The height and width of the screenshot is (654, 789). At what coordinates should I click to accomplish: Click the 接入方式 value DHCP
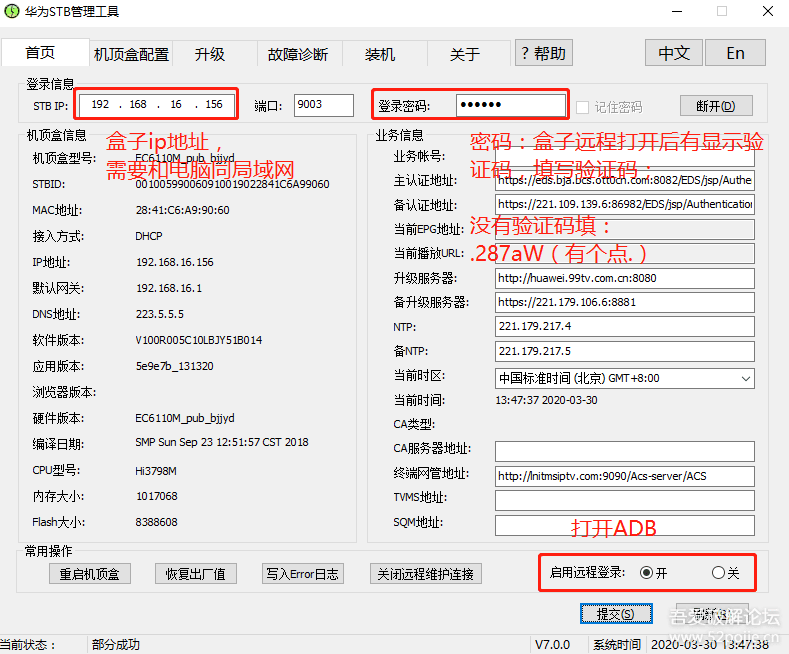[149, 236]
